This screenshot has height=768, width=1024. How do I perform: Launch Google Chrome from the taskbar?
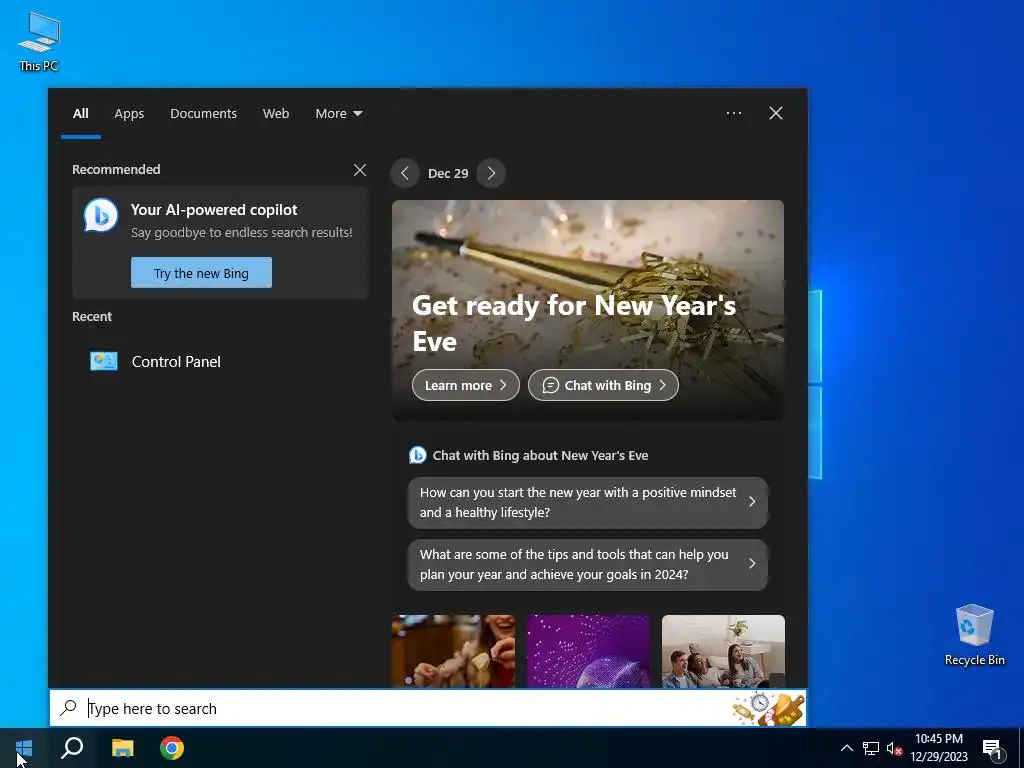[x=172, y=748]
